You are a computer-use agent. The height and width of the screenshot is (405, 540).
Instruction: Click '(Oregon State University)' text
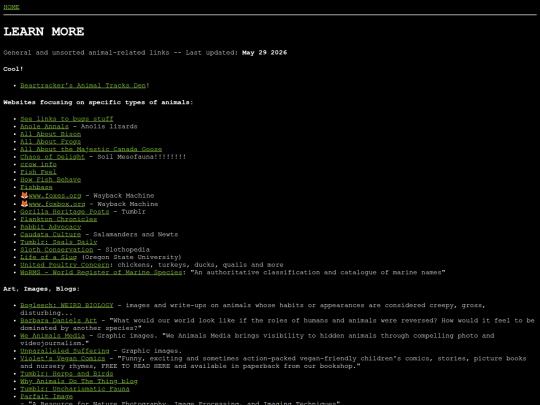(131, 257)
